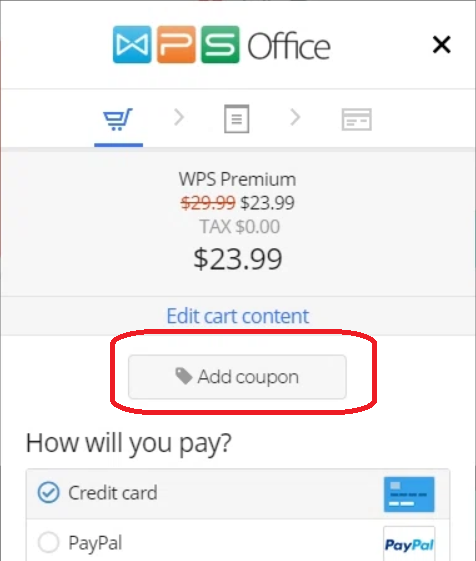Open Edit cart content link

point(238,316)
